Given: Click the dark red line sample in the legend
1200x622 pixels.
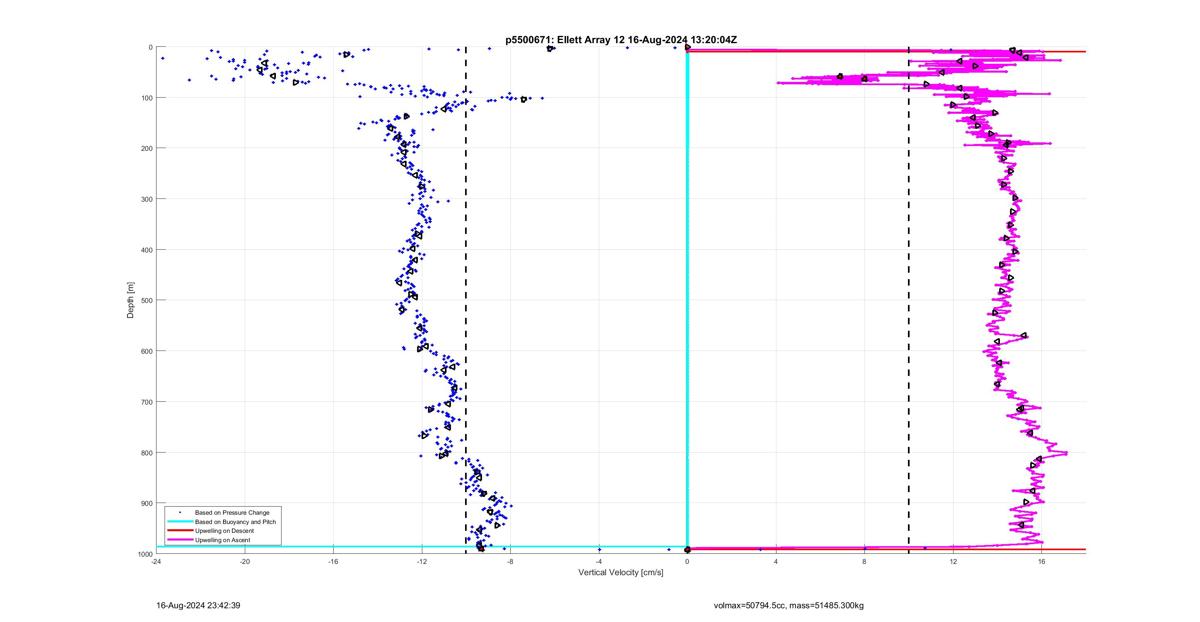Looking at the screenshot, I should (179, 531).
